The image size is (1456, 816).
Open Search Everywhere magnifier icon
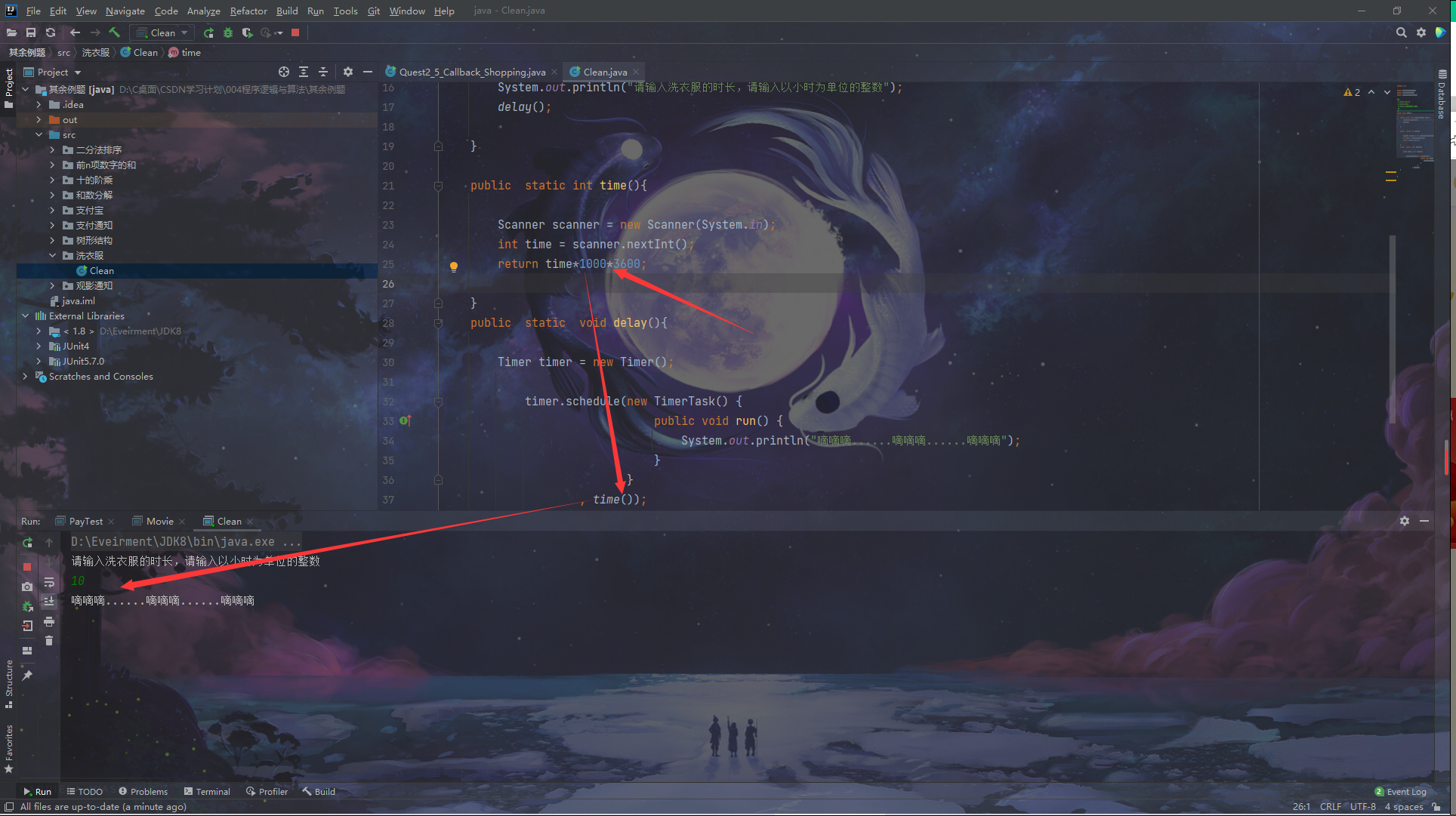(1401, 32)
